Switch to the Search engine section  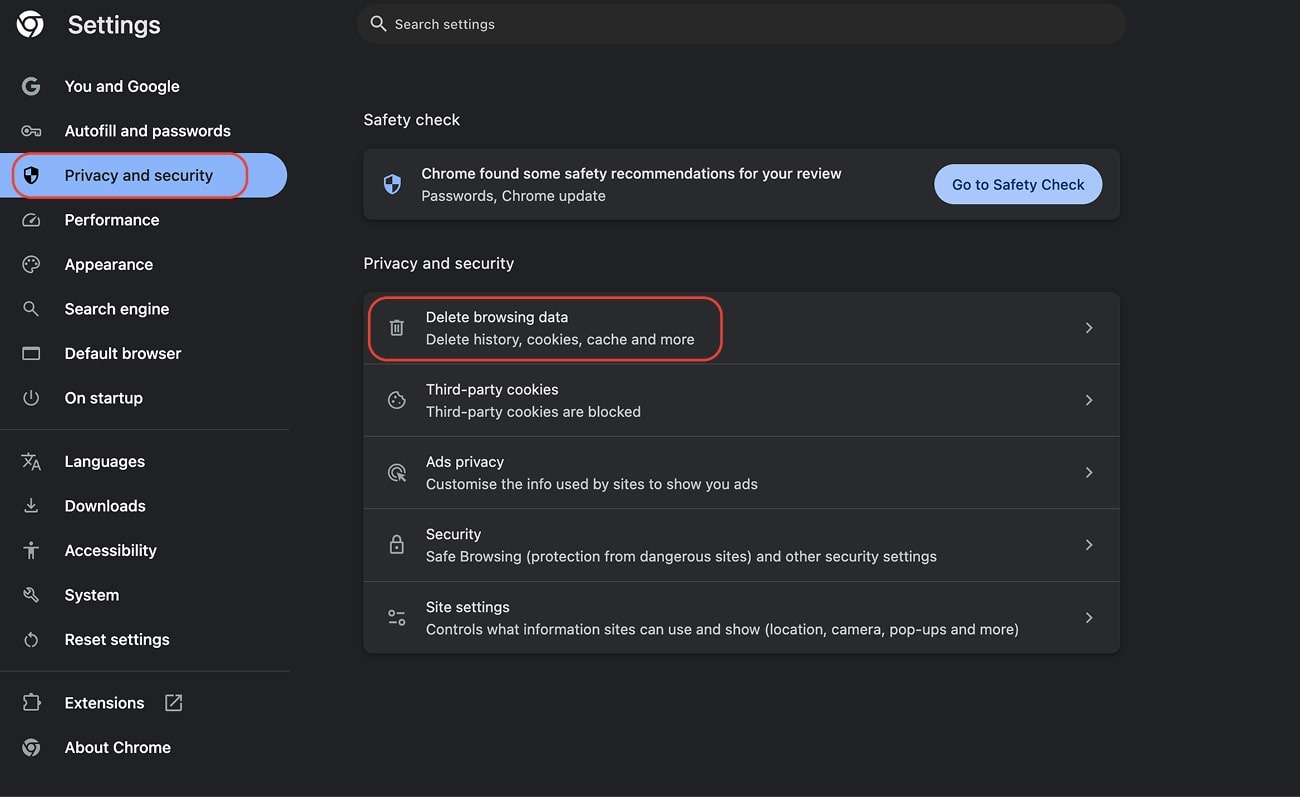(x=116, y=308)
